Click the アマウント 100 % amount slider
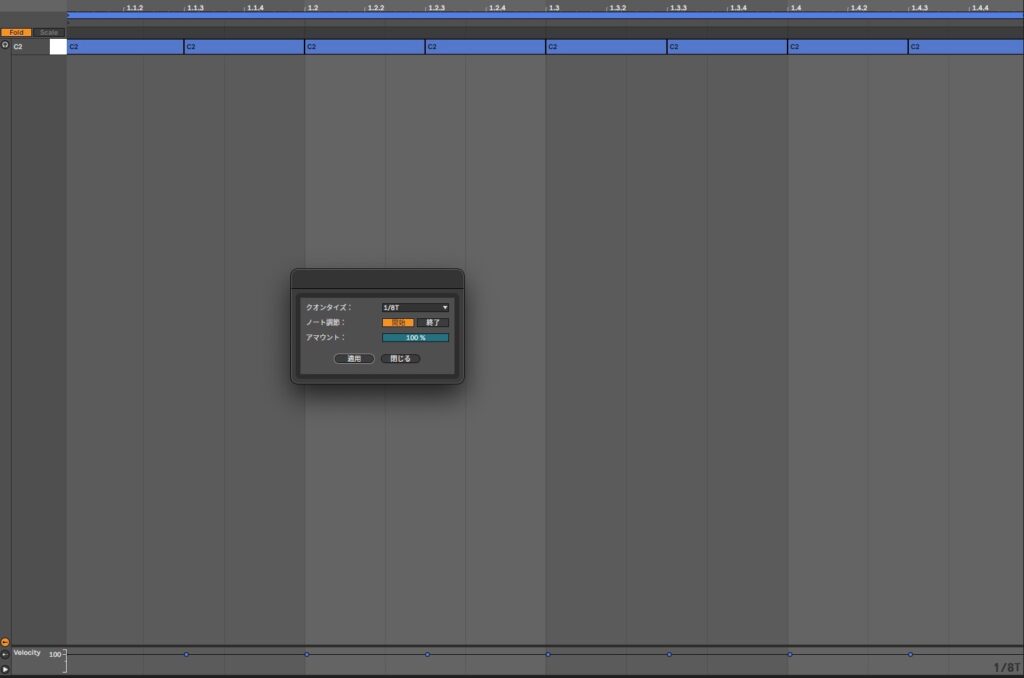 415,338
